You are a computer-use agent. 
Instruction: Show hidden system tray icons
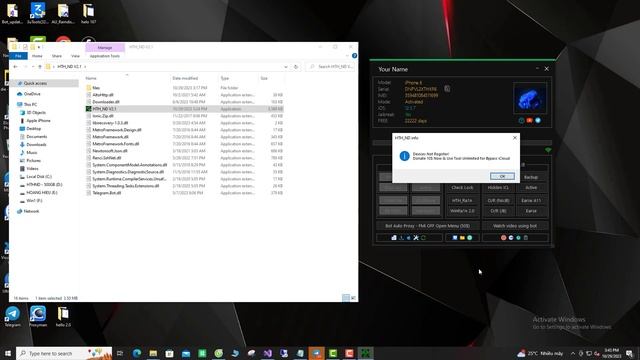(x=573, y=353)
